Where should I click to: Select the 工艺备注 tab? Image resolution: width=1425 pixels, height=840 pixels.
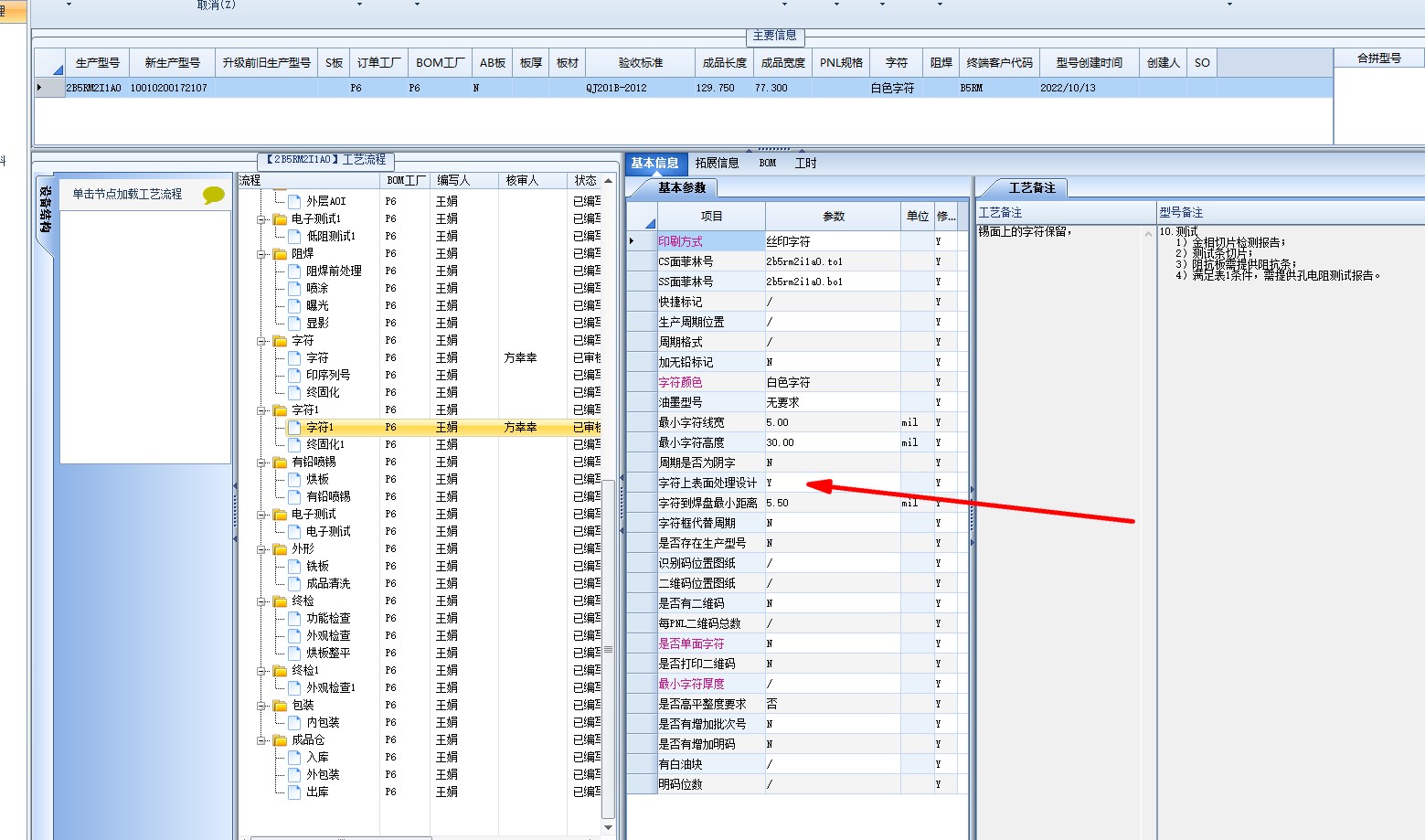point(1031,187)
